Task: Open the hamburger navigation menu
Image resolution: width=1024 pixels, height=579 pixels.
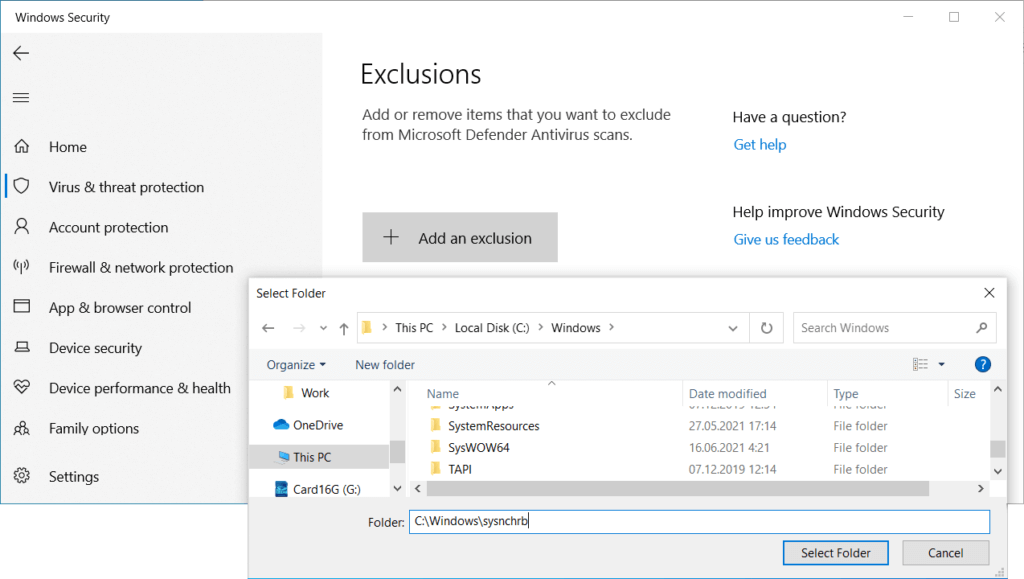Action: (x=21, y=98)
